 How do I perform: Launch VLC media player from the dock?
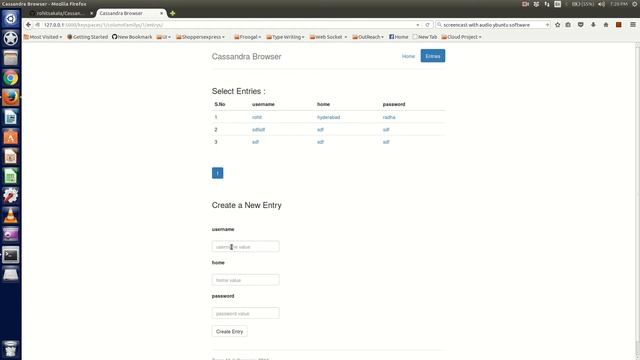pyautogui.click(x=11, y=216)
